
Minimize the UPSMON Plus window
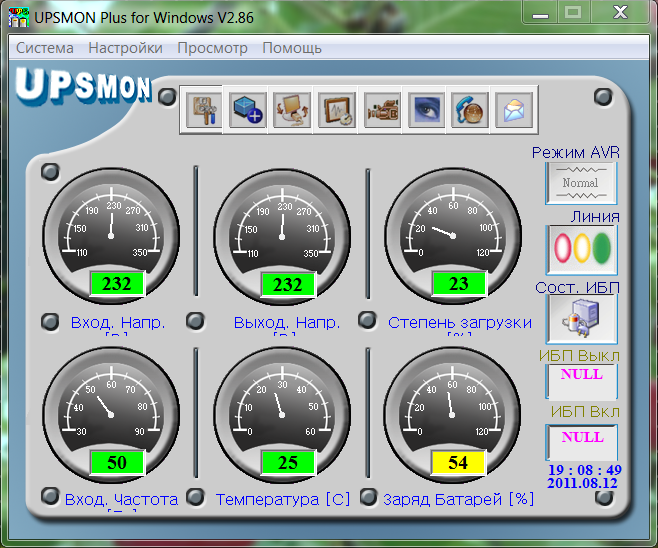tap(540, 13)
